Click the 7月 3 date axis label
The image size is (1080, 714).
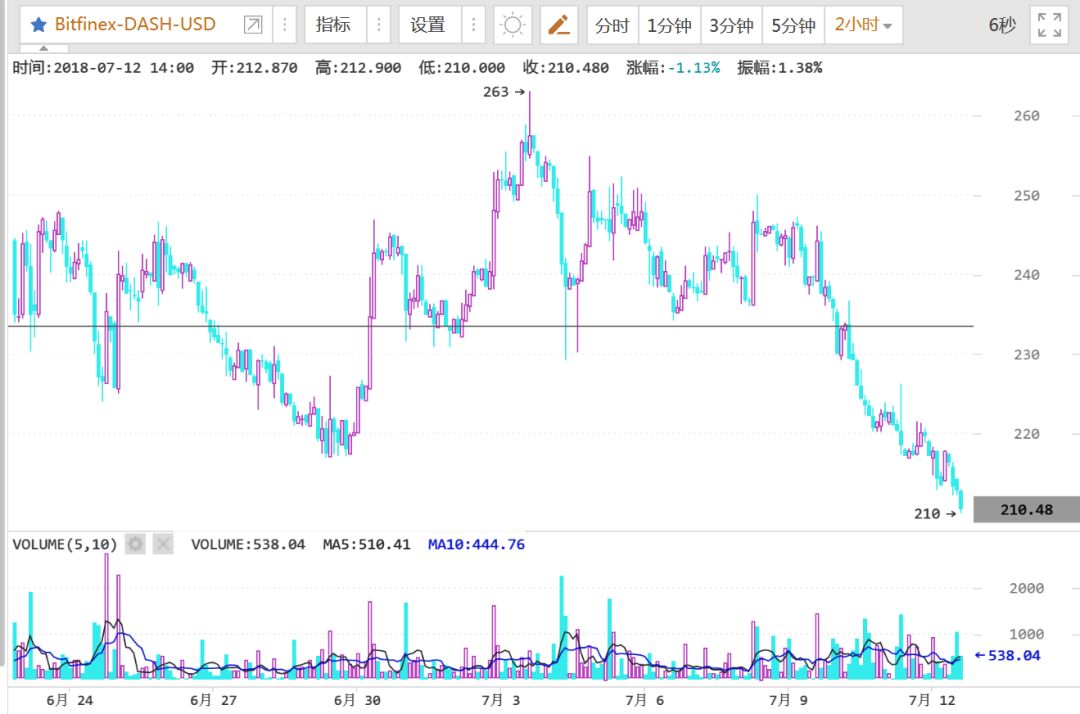(501, 700)
